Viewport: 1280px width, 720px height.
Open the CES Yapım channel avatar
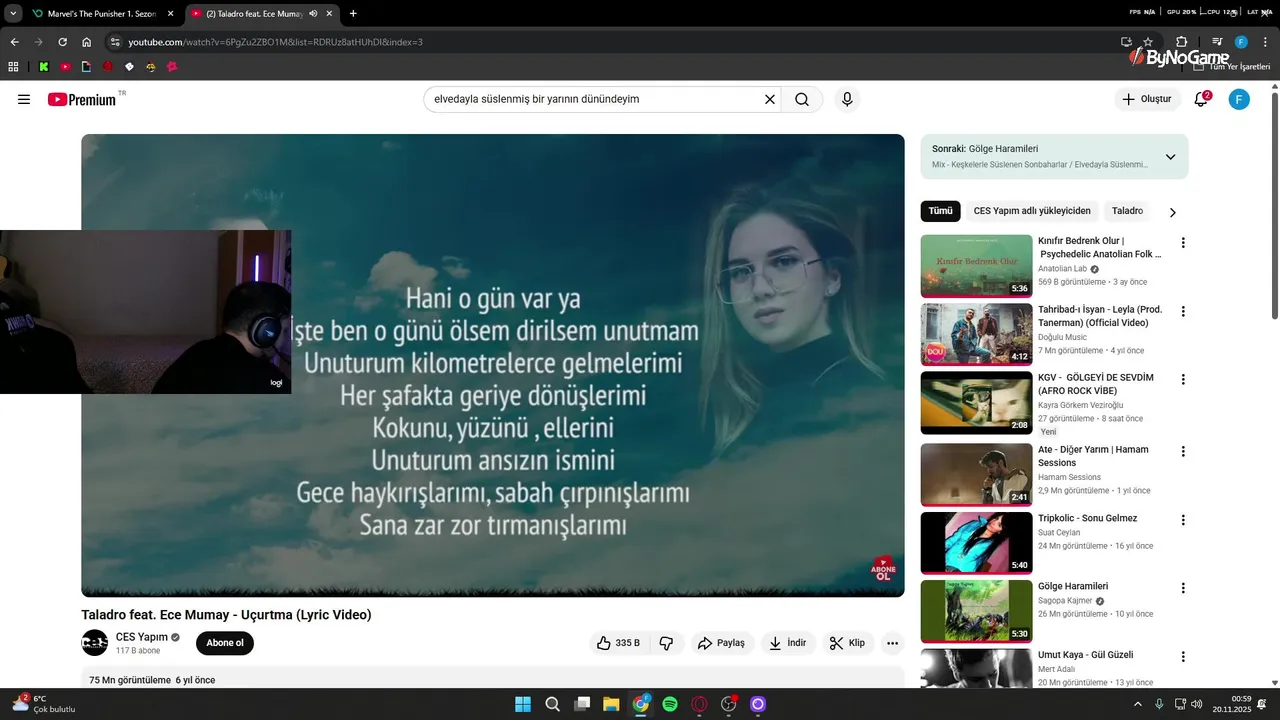(94, 643)
